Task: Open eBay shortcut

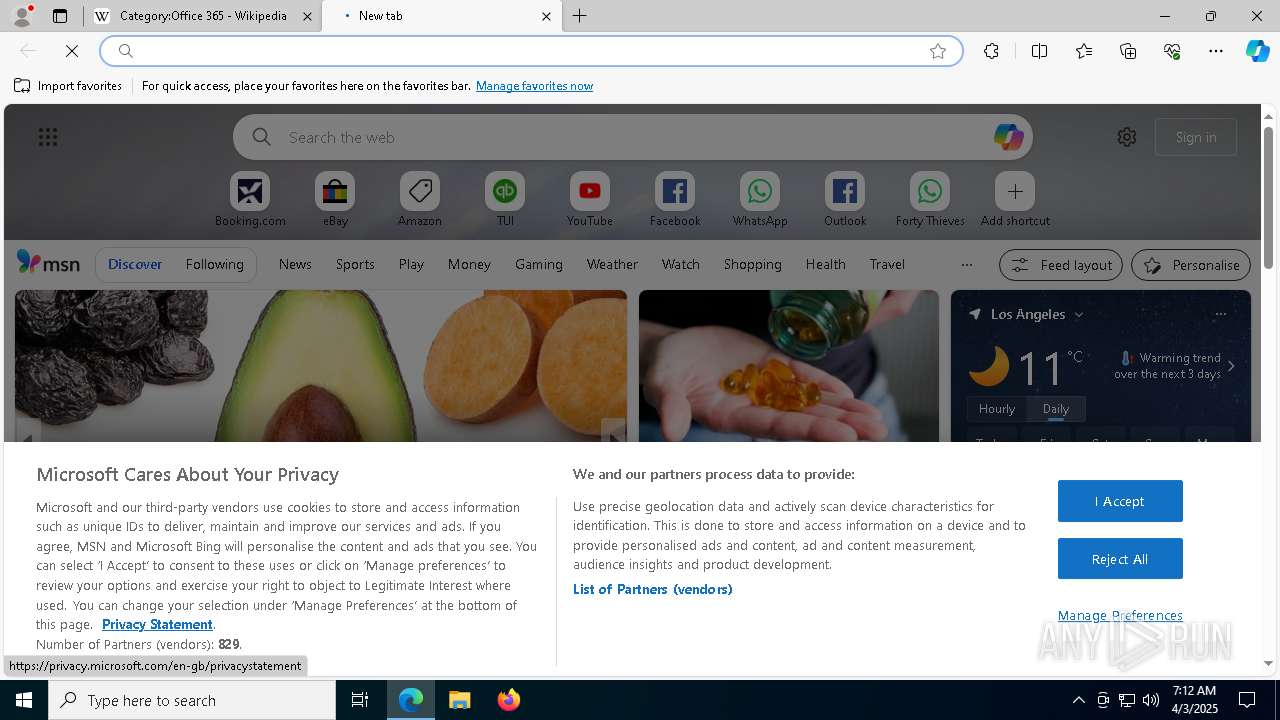Action: (x=335, y=200)
